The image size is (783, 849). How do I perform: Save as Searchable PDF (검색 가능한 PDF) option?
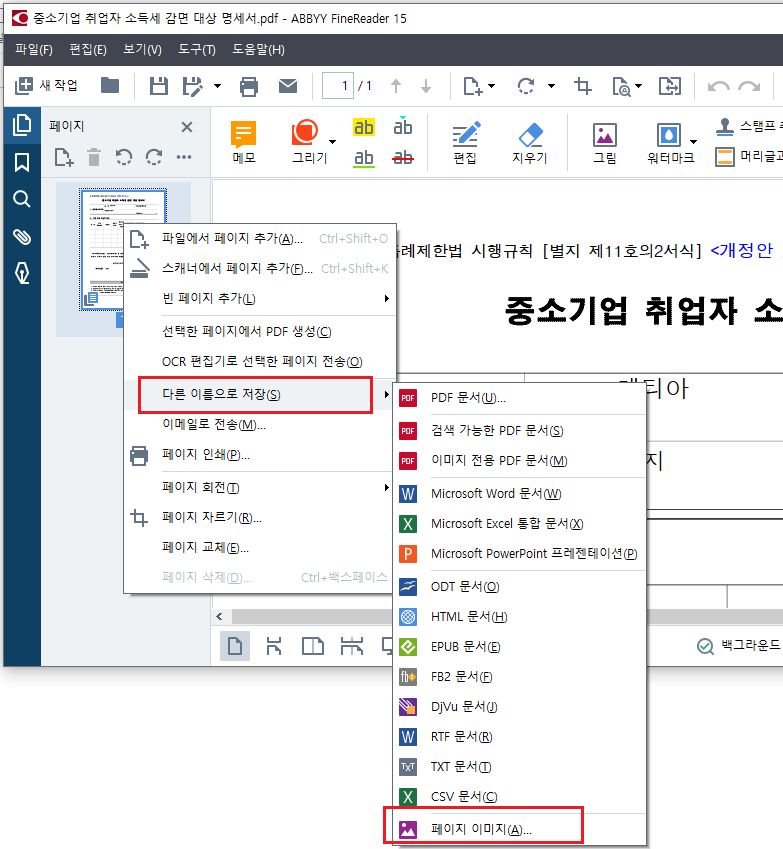tap(520, 431)
